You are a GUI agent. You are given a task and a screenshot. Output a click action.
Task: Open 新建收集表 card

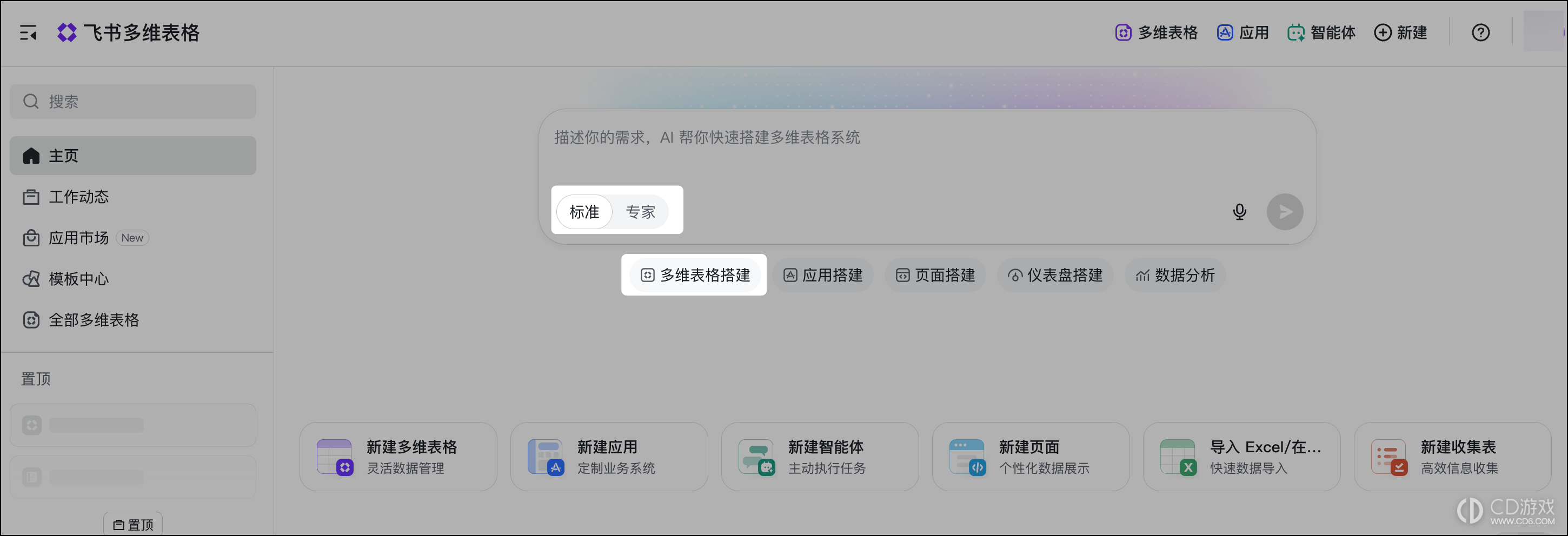(x=1452, y=457)
